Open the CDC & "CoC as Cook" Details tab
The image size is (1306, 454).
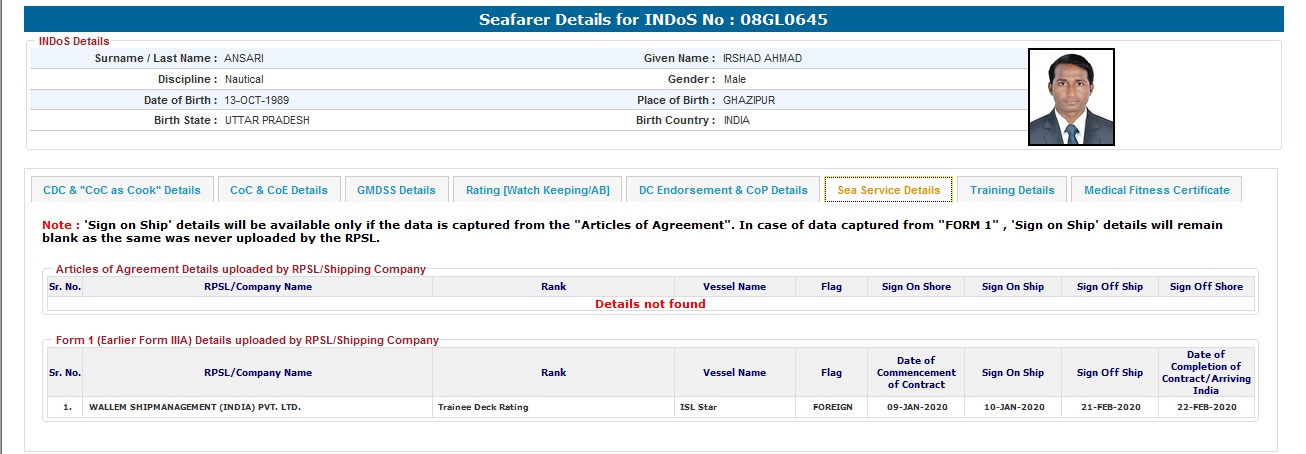pos(122,190)
